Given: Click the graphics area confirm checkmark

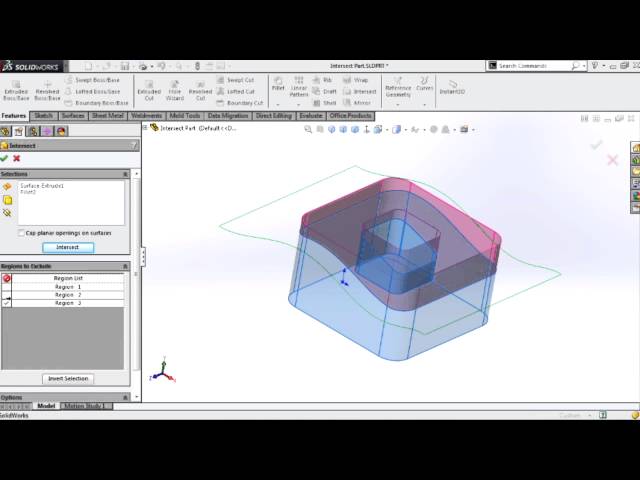Looking at the screenshot, I should [x=596, y=144].
